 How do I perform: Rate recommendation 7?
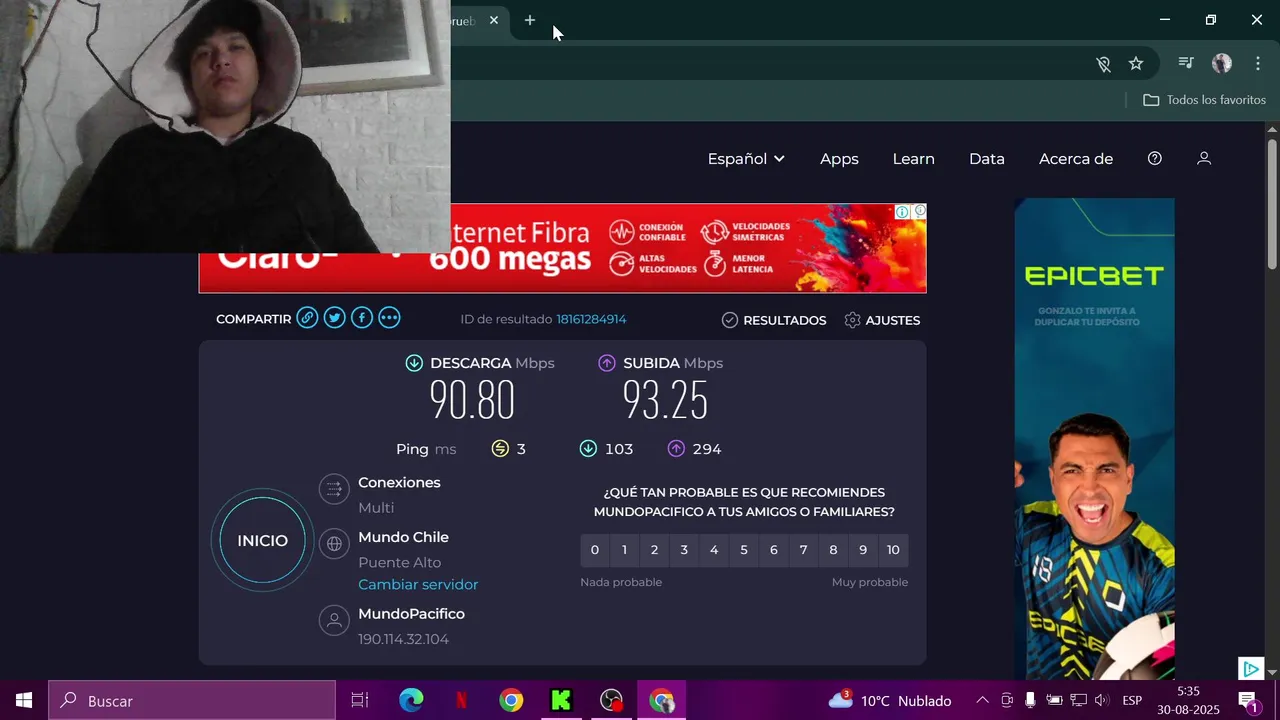coord(803,550)
